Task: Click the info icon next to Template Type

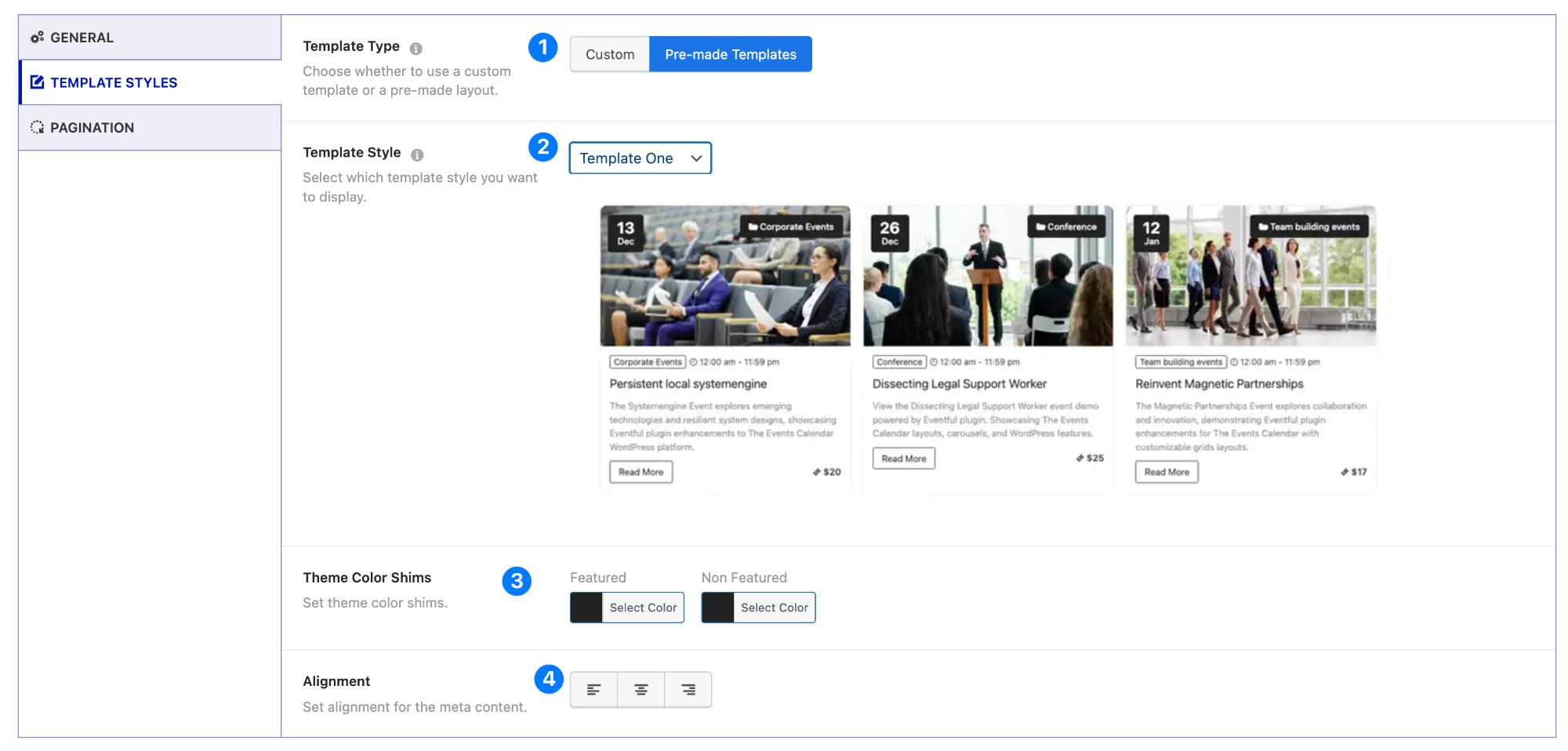Action: pyautogui.click(x=416, y=46)
